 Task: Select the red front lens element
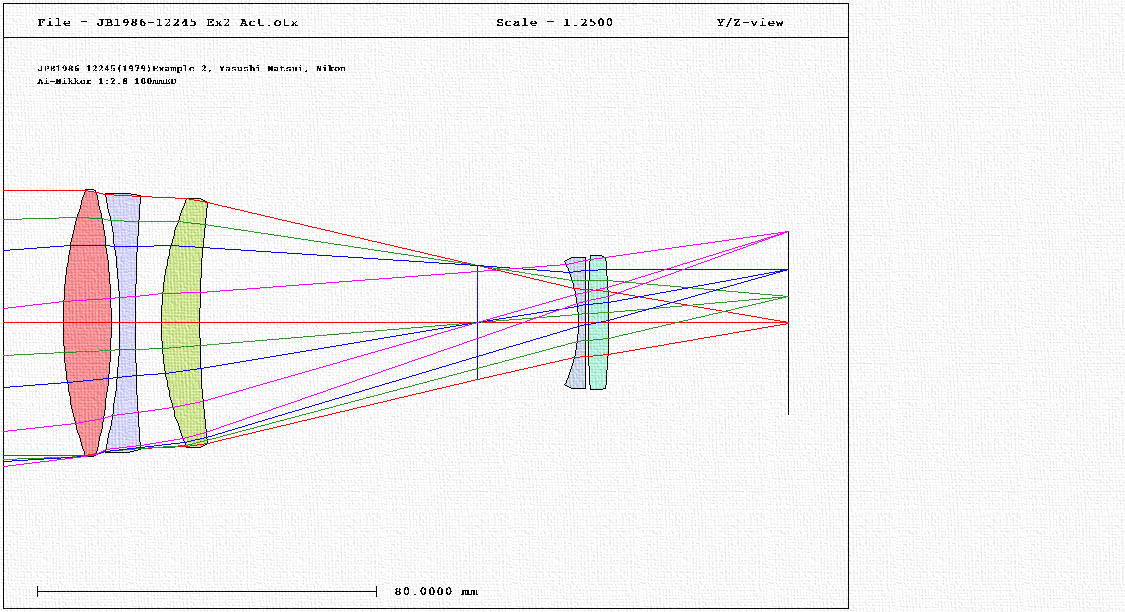pyautogui.click(x=88, y=323)
